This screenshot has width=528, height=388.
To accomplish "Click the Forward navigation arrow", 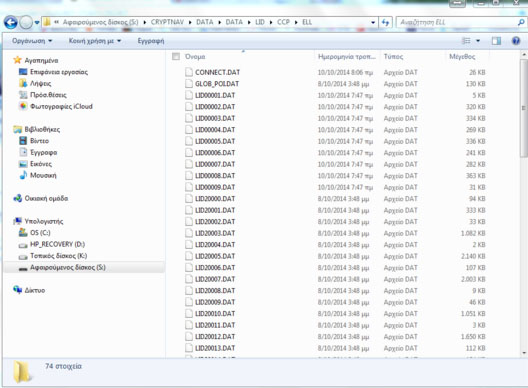I will [26, 23].
